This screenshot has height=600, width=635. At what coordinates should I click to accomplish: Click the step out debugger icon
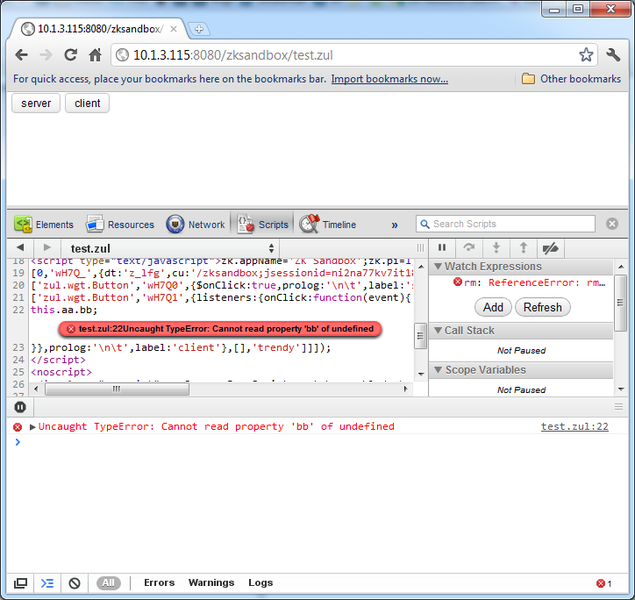(523, 248)
